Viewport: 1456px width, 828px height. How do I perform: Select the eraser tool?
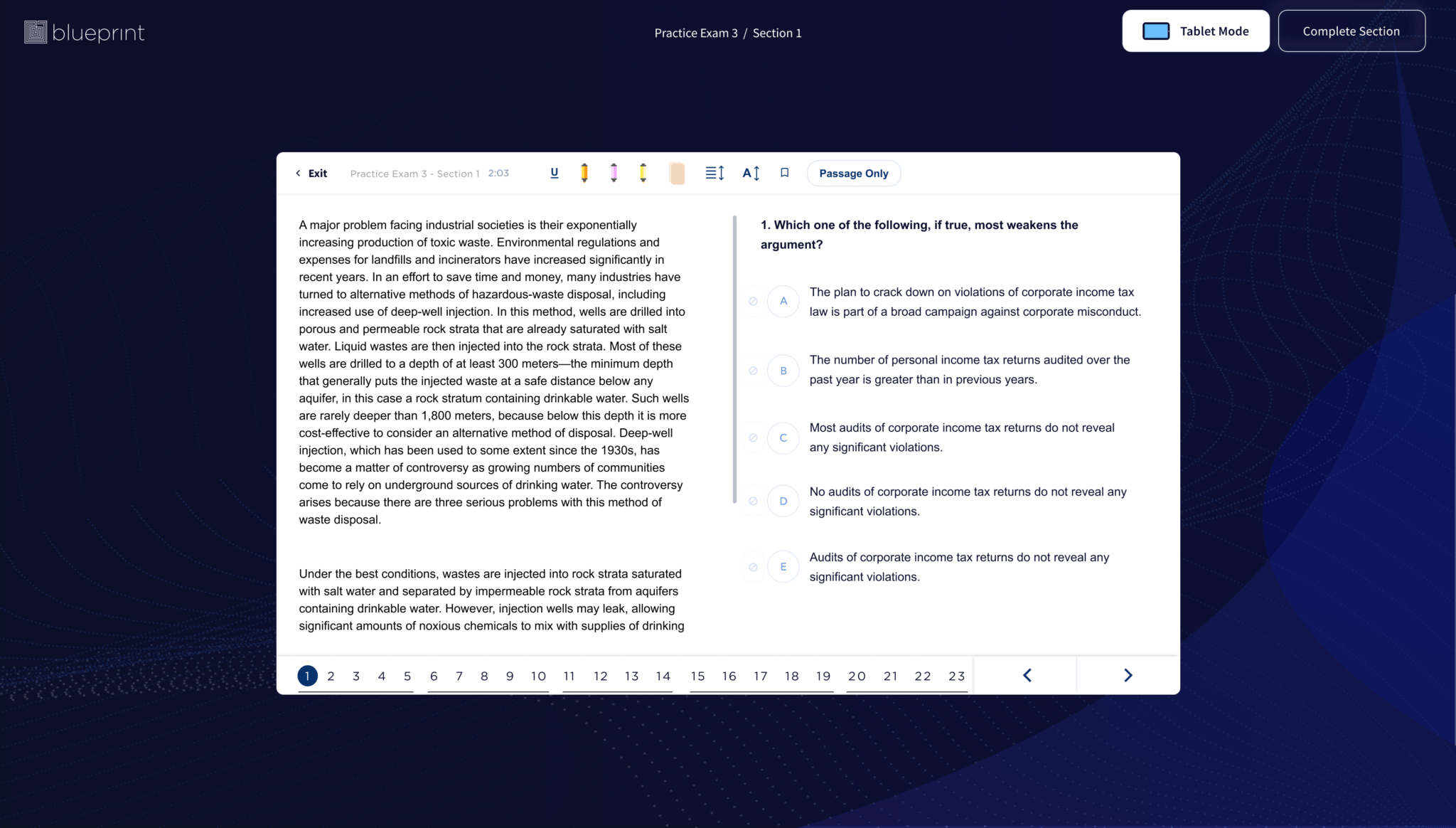(677, 174)
